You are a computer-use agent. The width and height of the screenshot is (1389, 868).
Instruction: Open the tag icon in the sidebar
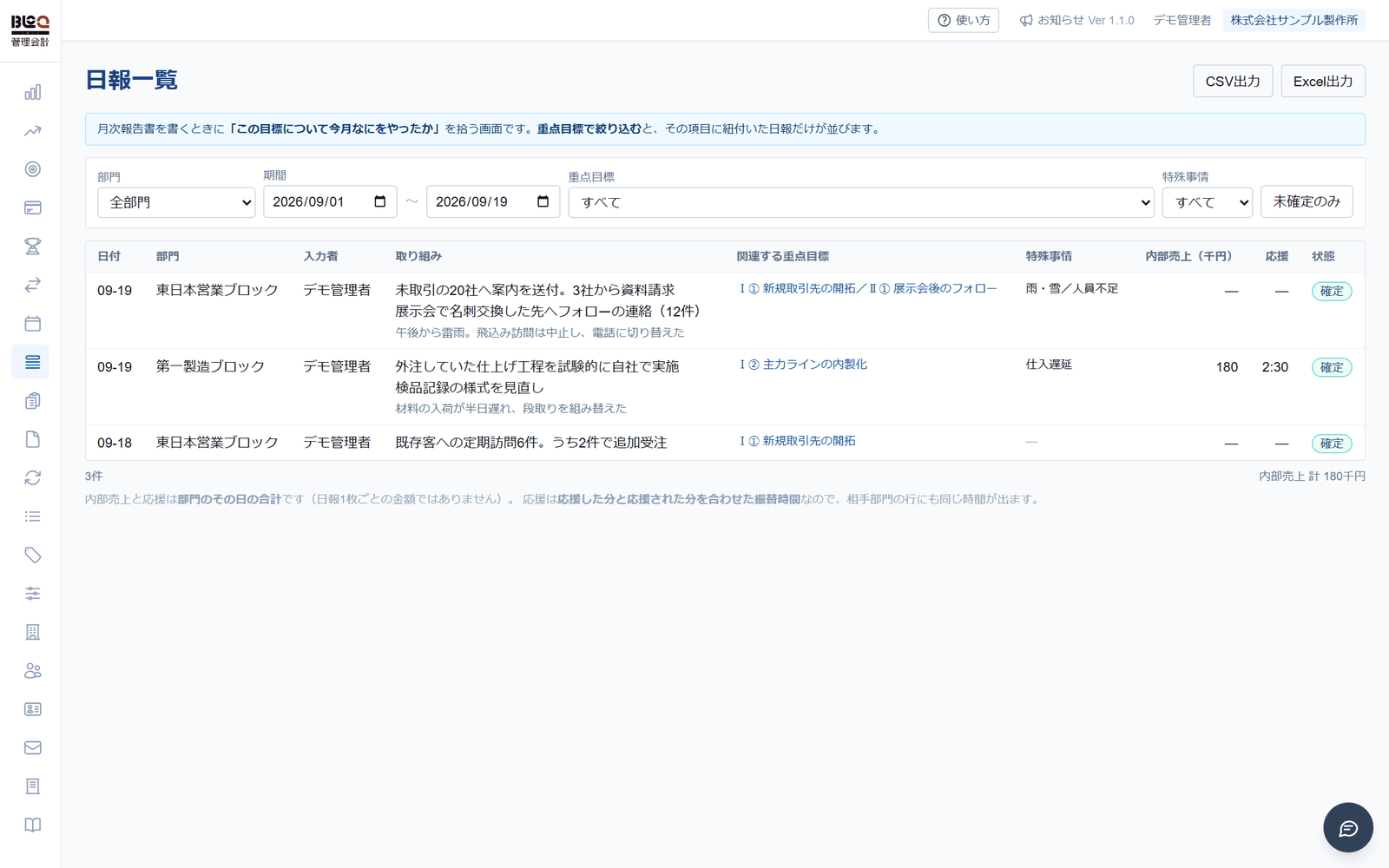[32, 555]
